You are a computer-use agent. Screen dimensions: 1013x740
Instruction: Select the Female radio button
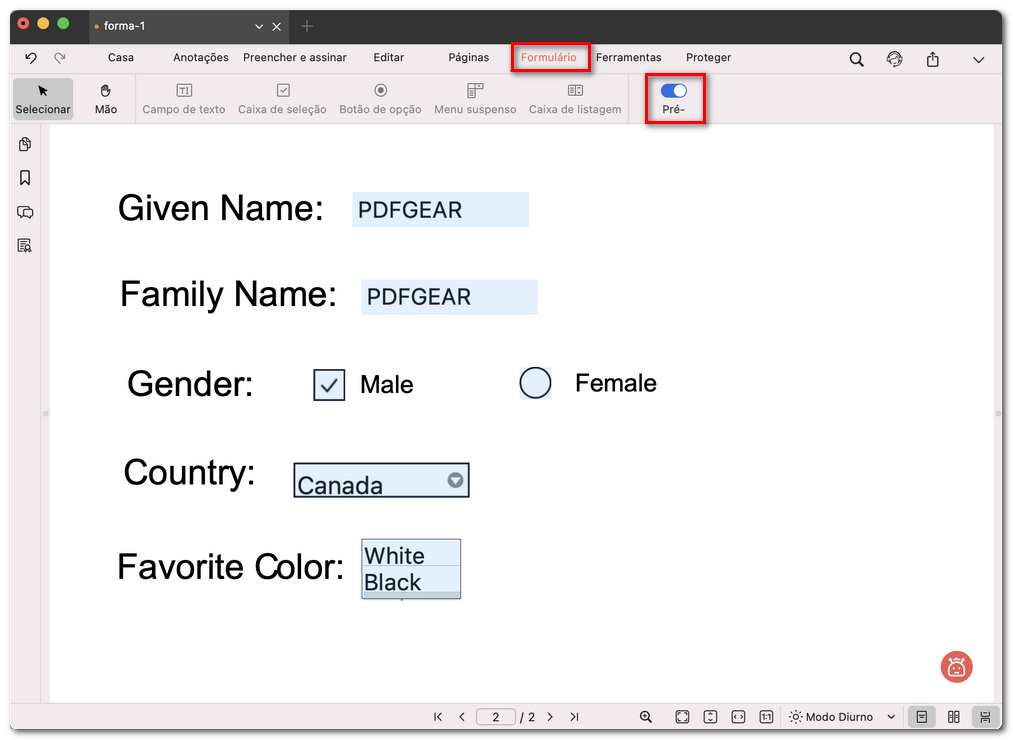[535, 383]
